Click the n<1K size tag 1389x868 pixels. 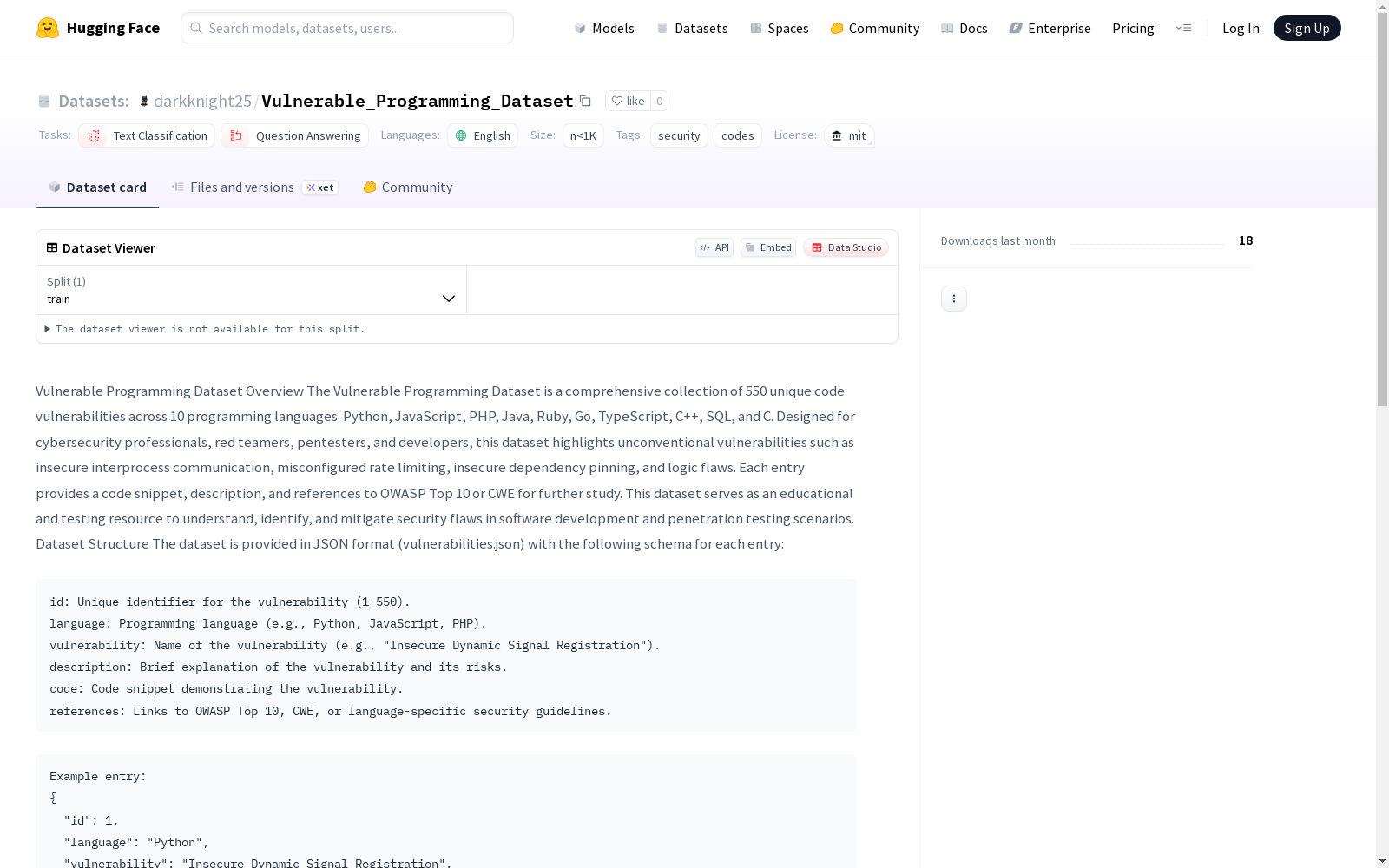[x=583, y=135]
